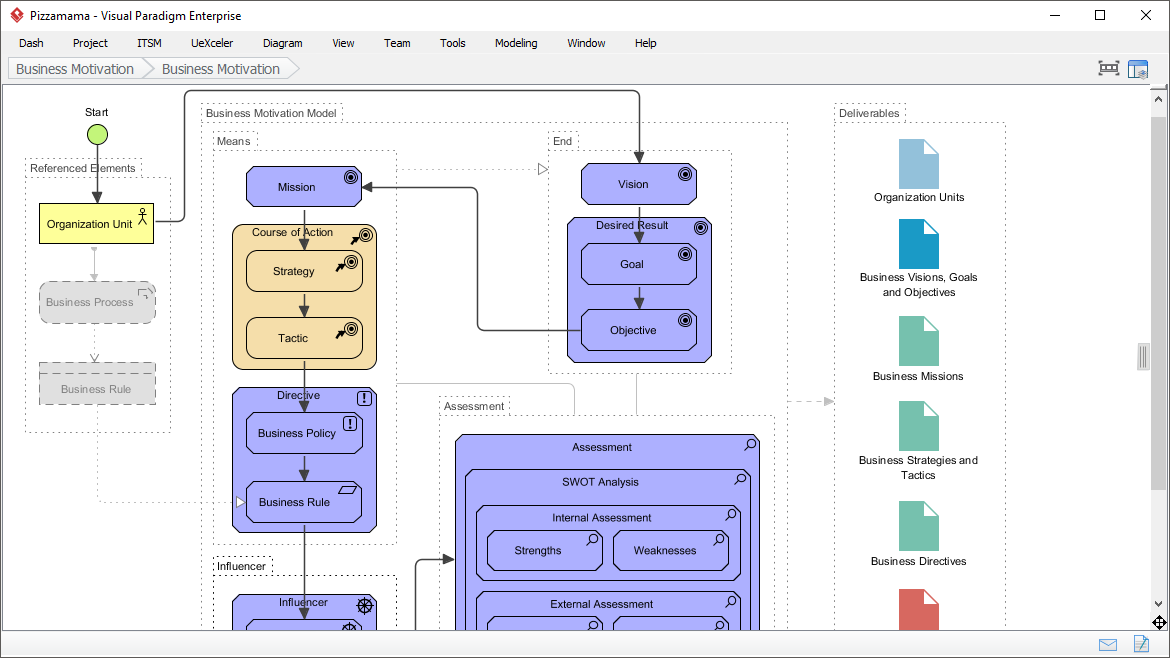This screenshot has width=1170, height=658.
Task: Click the gear badge on the Influencer shape
Action: pos(364,605)
